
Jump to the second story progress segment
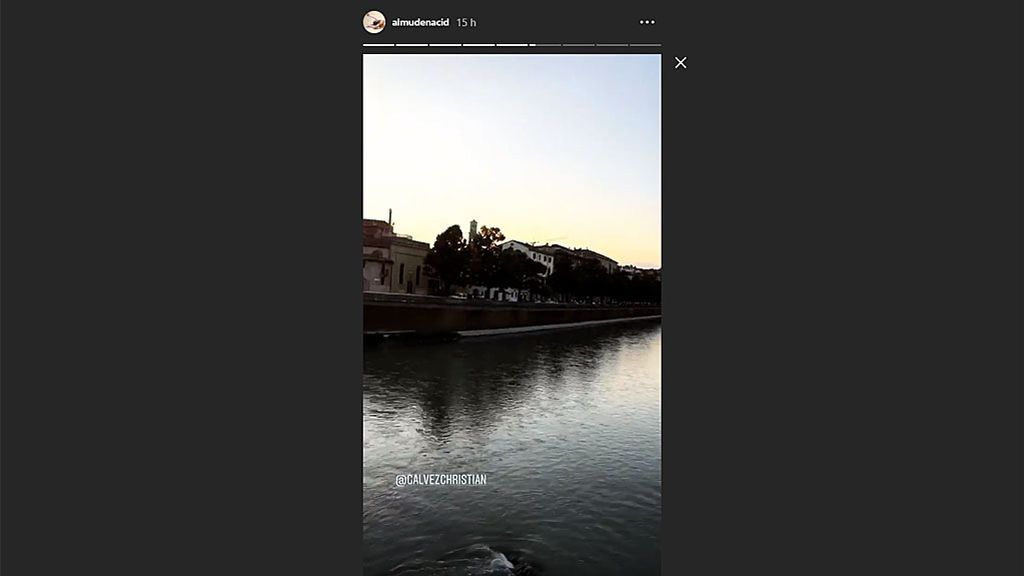(x=412, y=44)
